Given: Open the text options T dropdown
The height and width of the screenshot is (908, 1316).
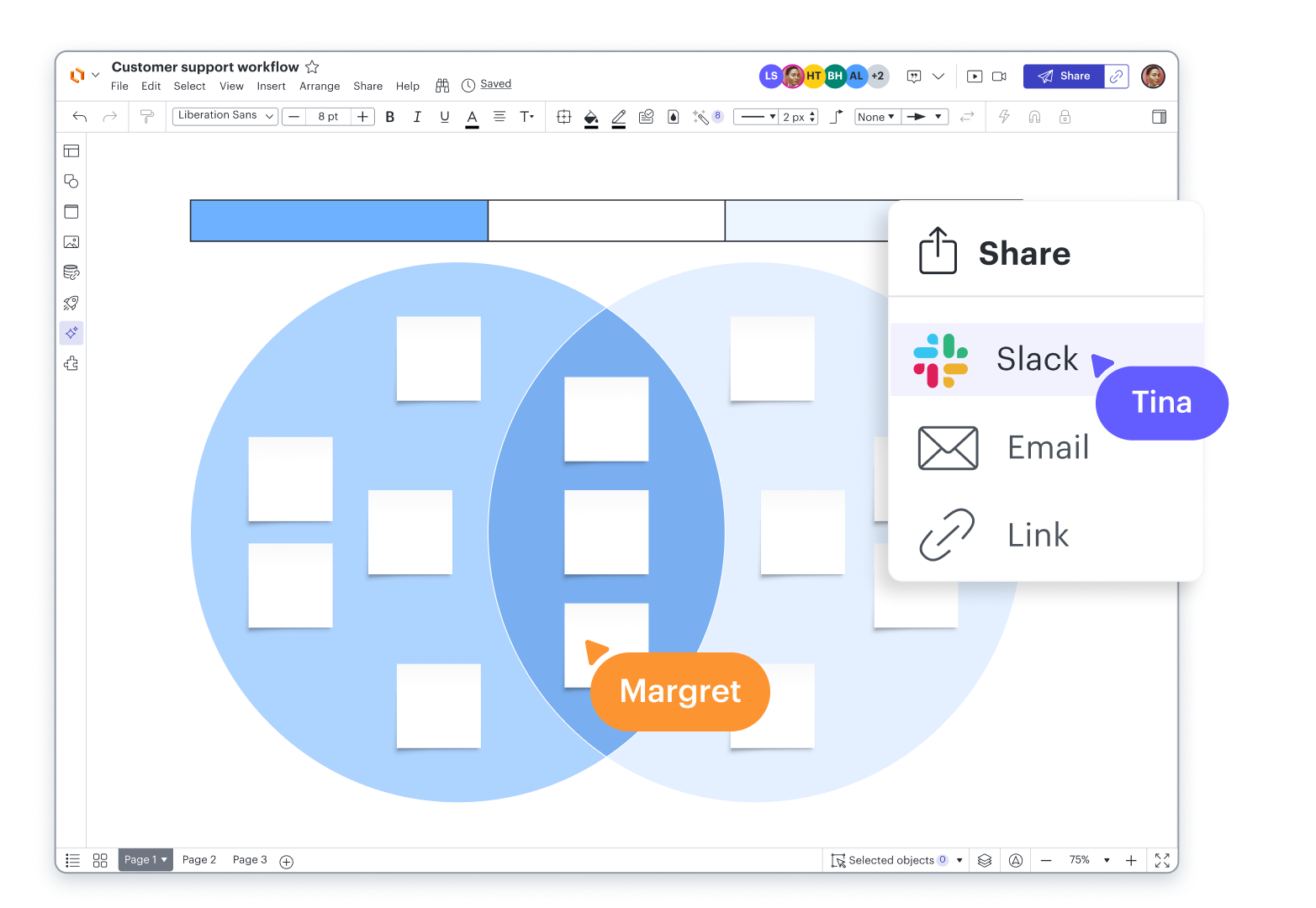Looking at the screenshot, I should click(527, 117).
